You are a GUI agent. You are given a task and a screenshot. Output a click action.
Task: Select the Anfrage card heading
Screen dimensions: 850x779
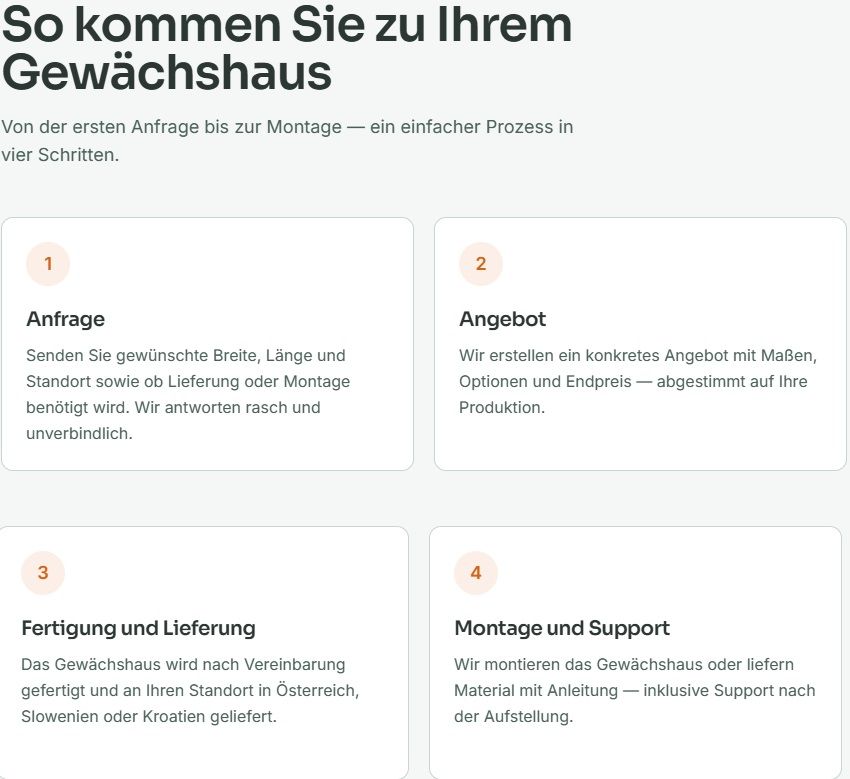pos(66,319)
